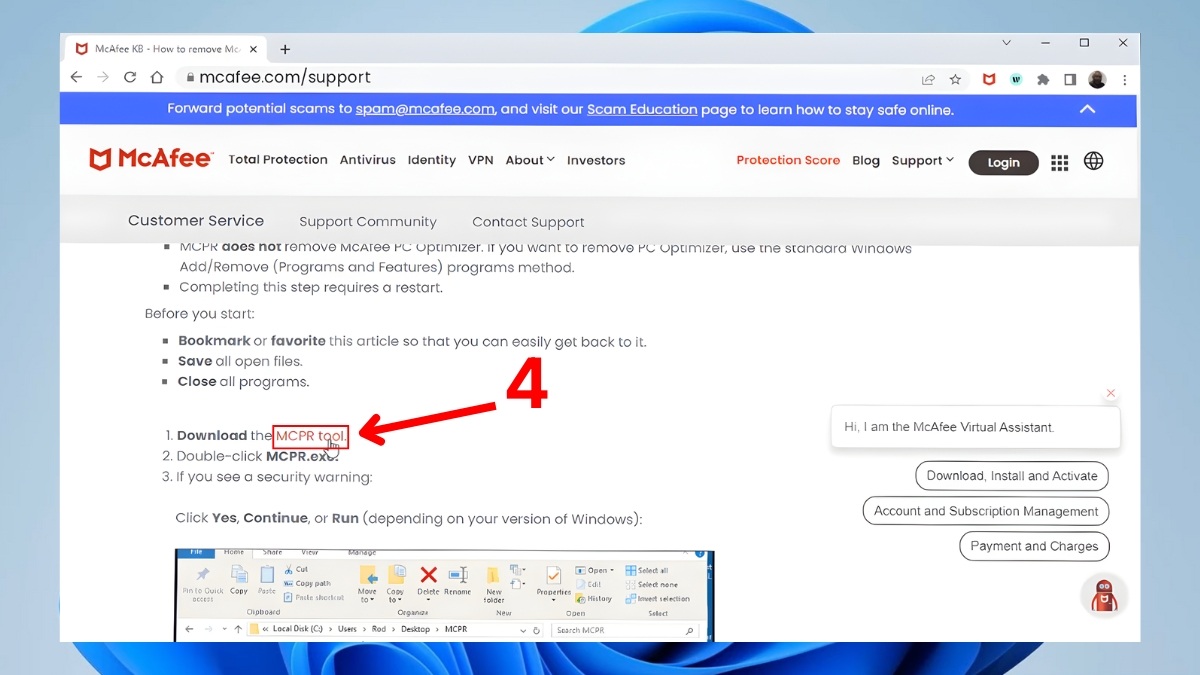Open the MCPR tool link
Image resolution: width=1200 pixels, height=675 pixels.
click(x=309, y=435)
